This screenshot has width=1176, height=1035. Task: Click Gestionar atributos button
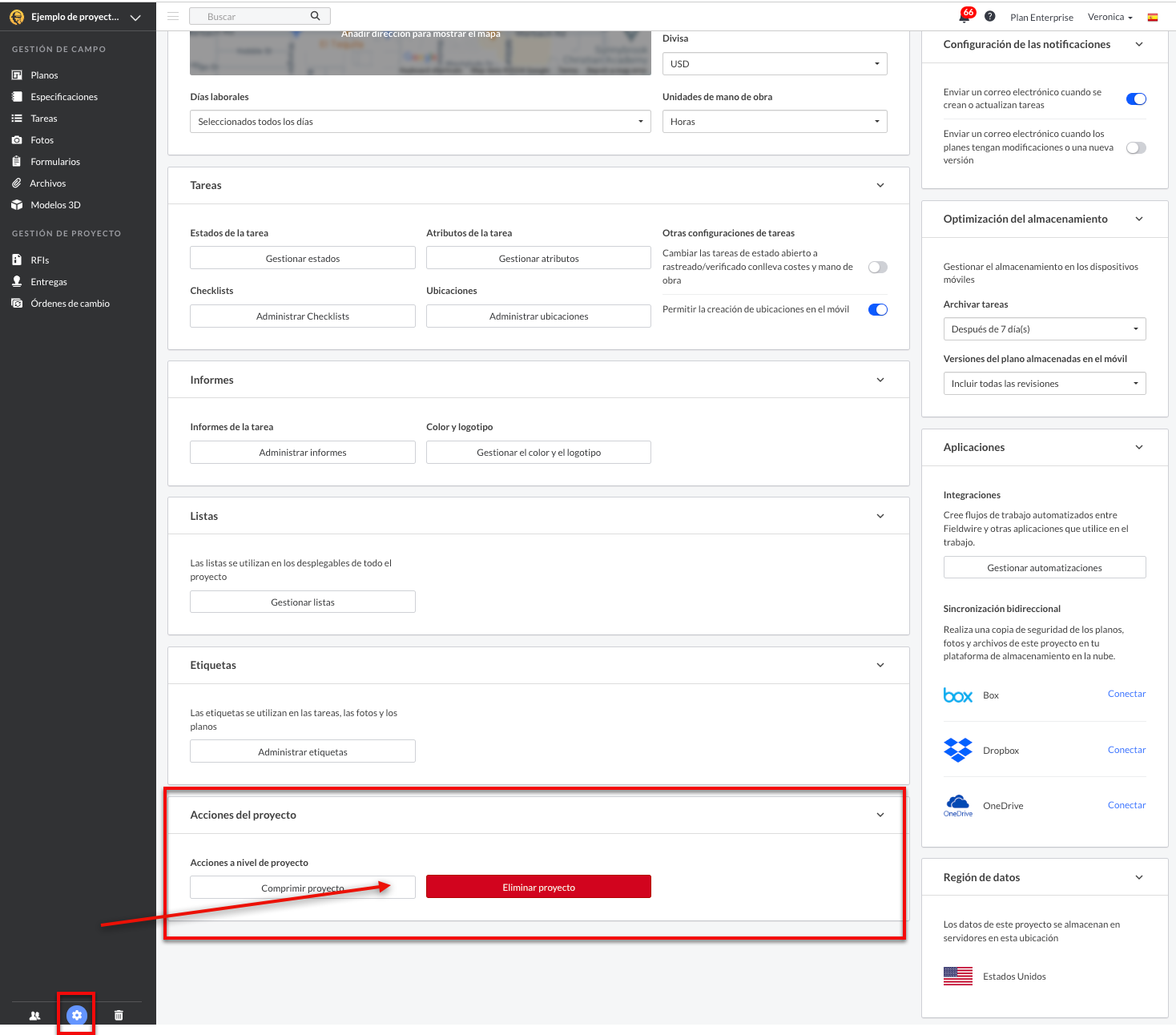(x=538, y=258)
